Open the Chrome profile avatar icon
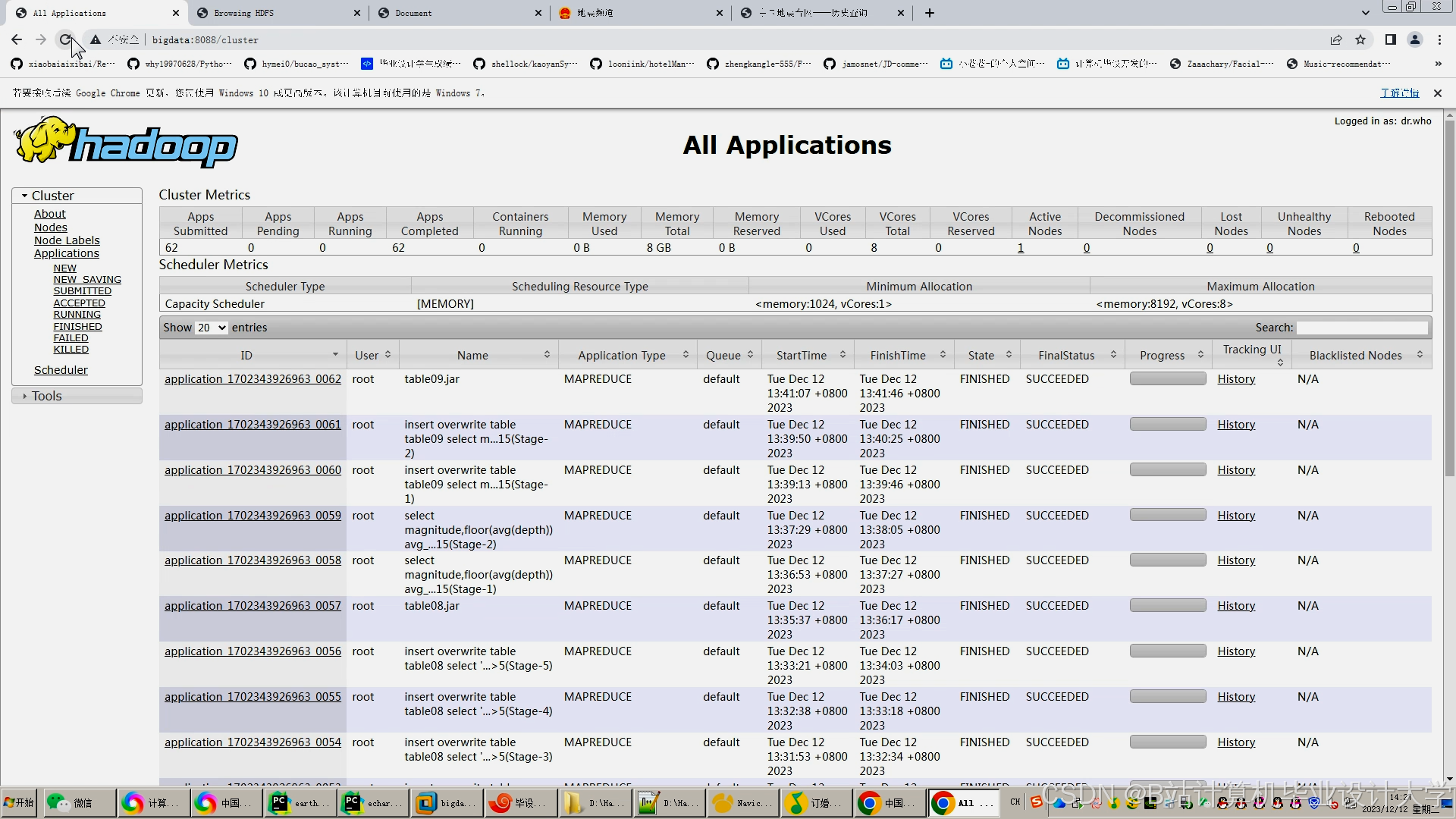The height and width of the screenshot is (819, 1456). click(1415, 39)
